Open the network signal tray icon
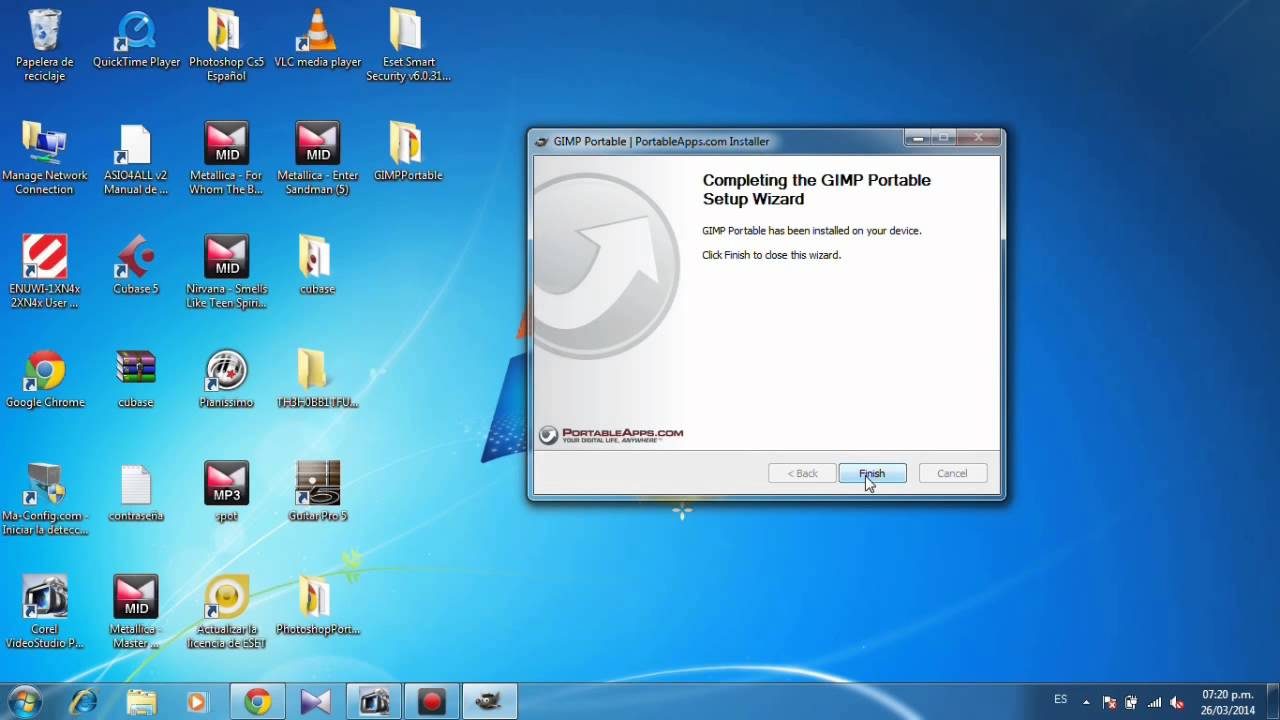This screenshot has height=720, width=1280. (1154, 702)
